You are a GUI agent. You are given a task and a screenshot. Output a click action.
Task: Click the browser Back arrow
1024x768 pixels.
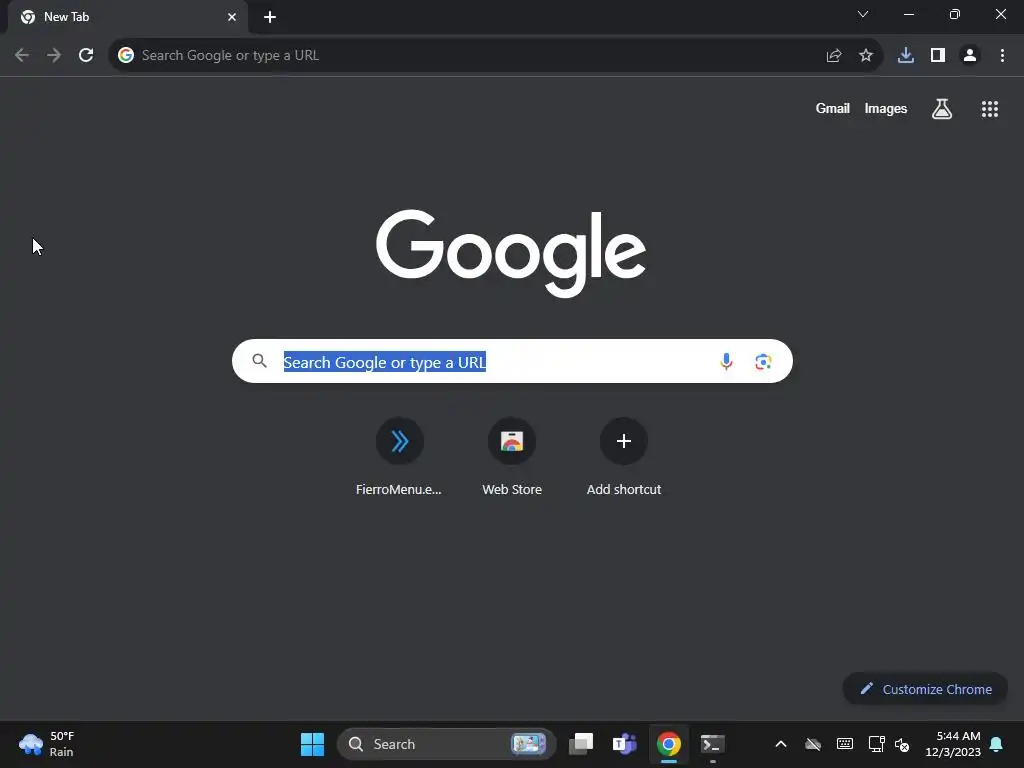(x=22, y=56)
